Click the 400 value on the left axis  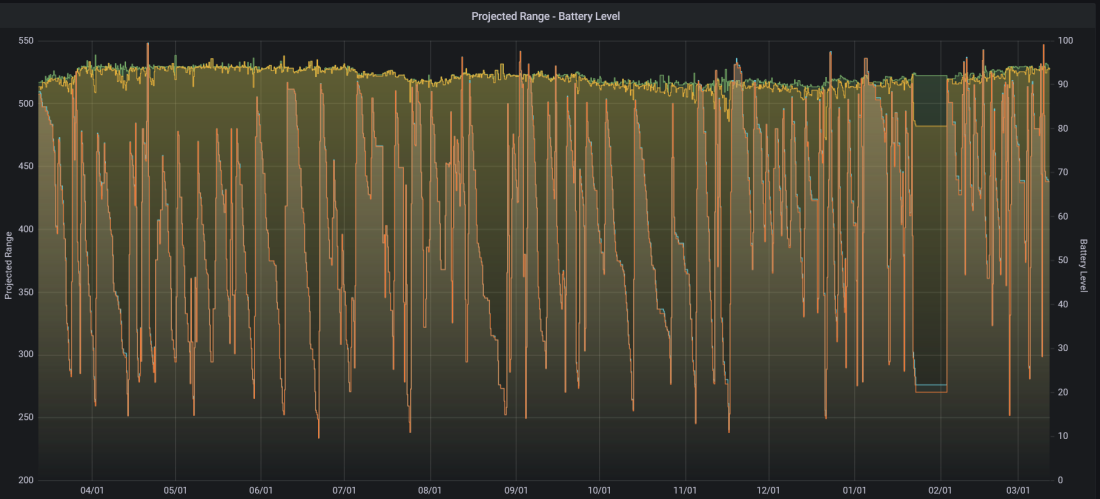25,229
